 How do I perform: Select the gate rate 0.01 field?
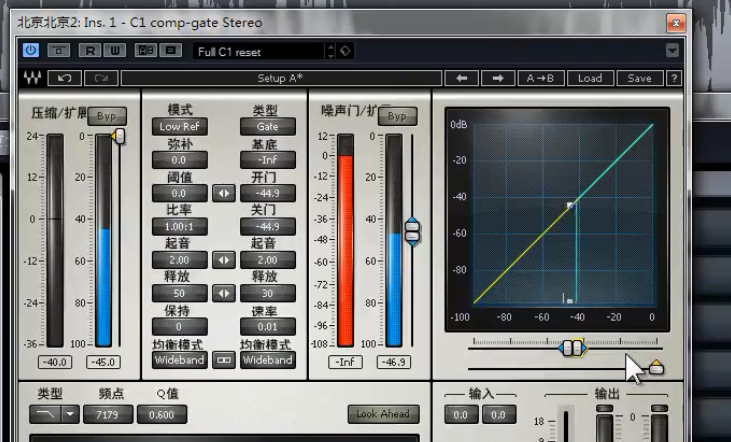268,326
